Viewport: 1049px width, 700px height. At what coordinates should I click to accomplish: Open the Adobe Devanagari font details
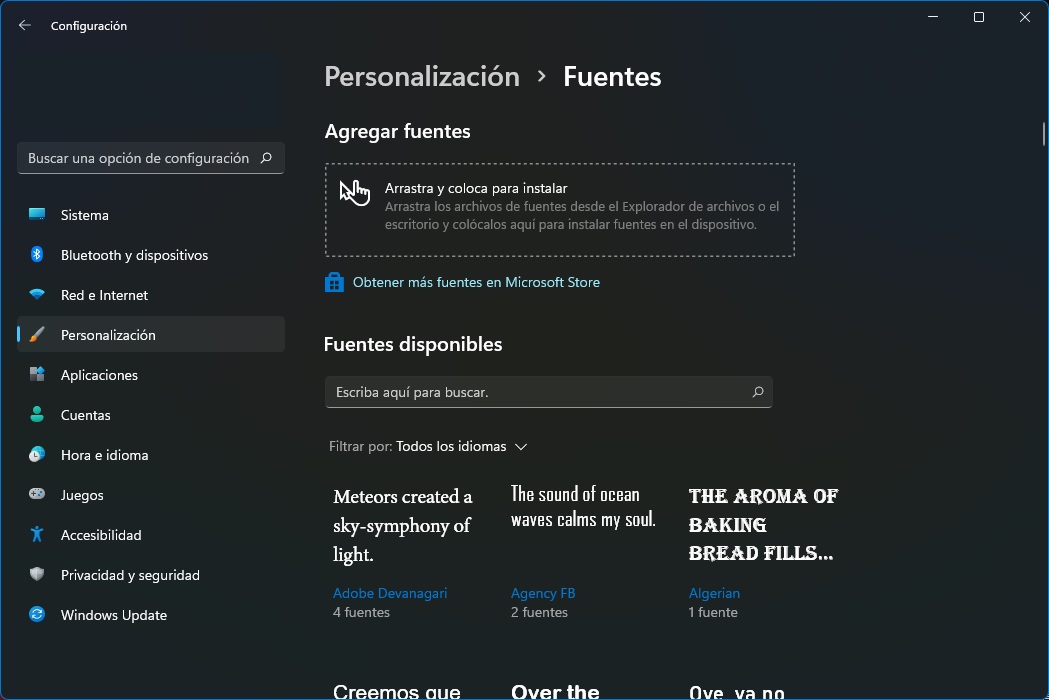[390, 593]
